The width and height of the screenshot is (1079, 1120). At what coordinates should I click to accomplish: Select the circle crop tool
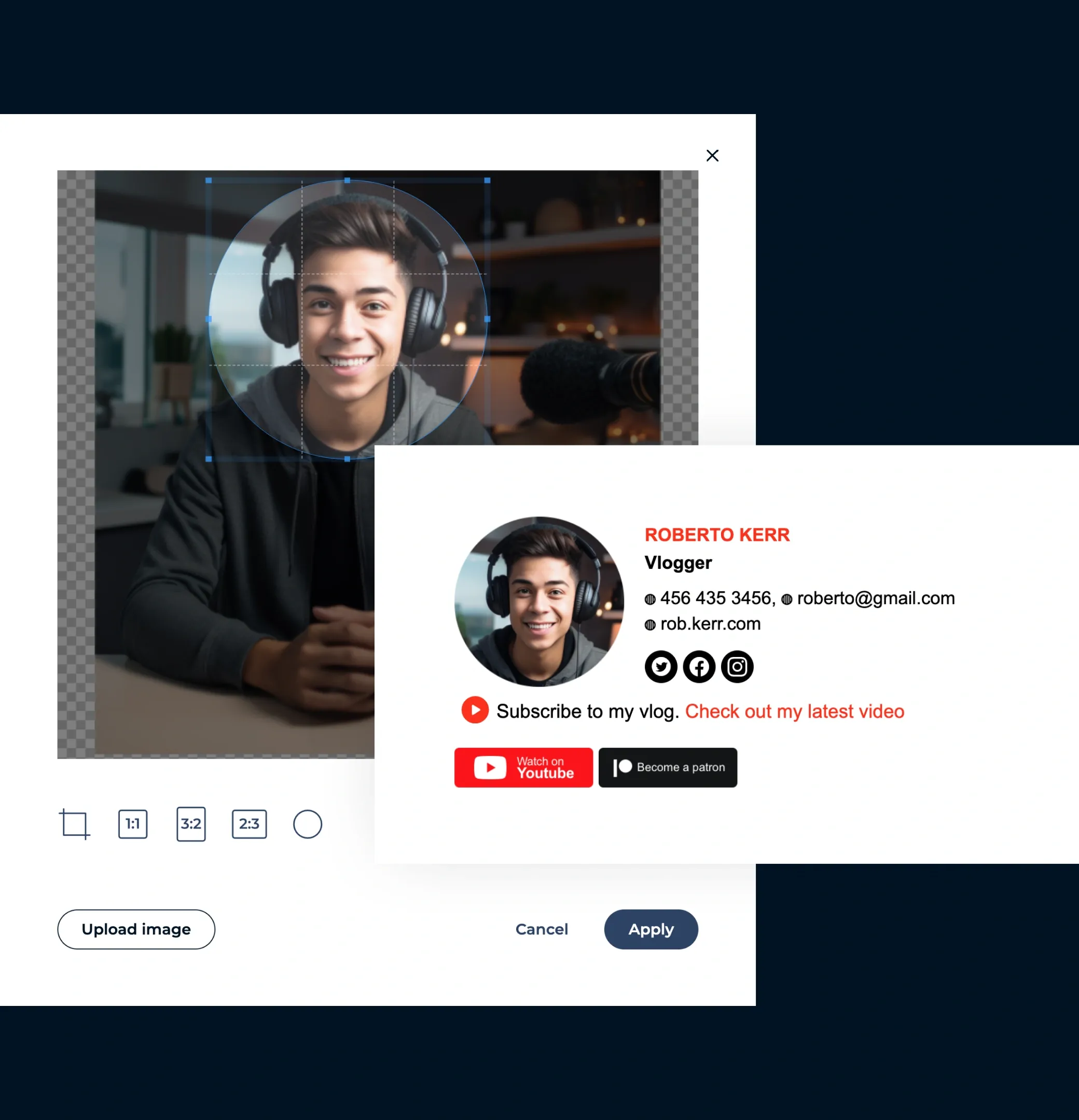point(308,824)
